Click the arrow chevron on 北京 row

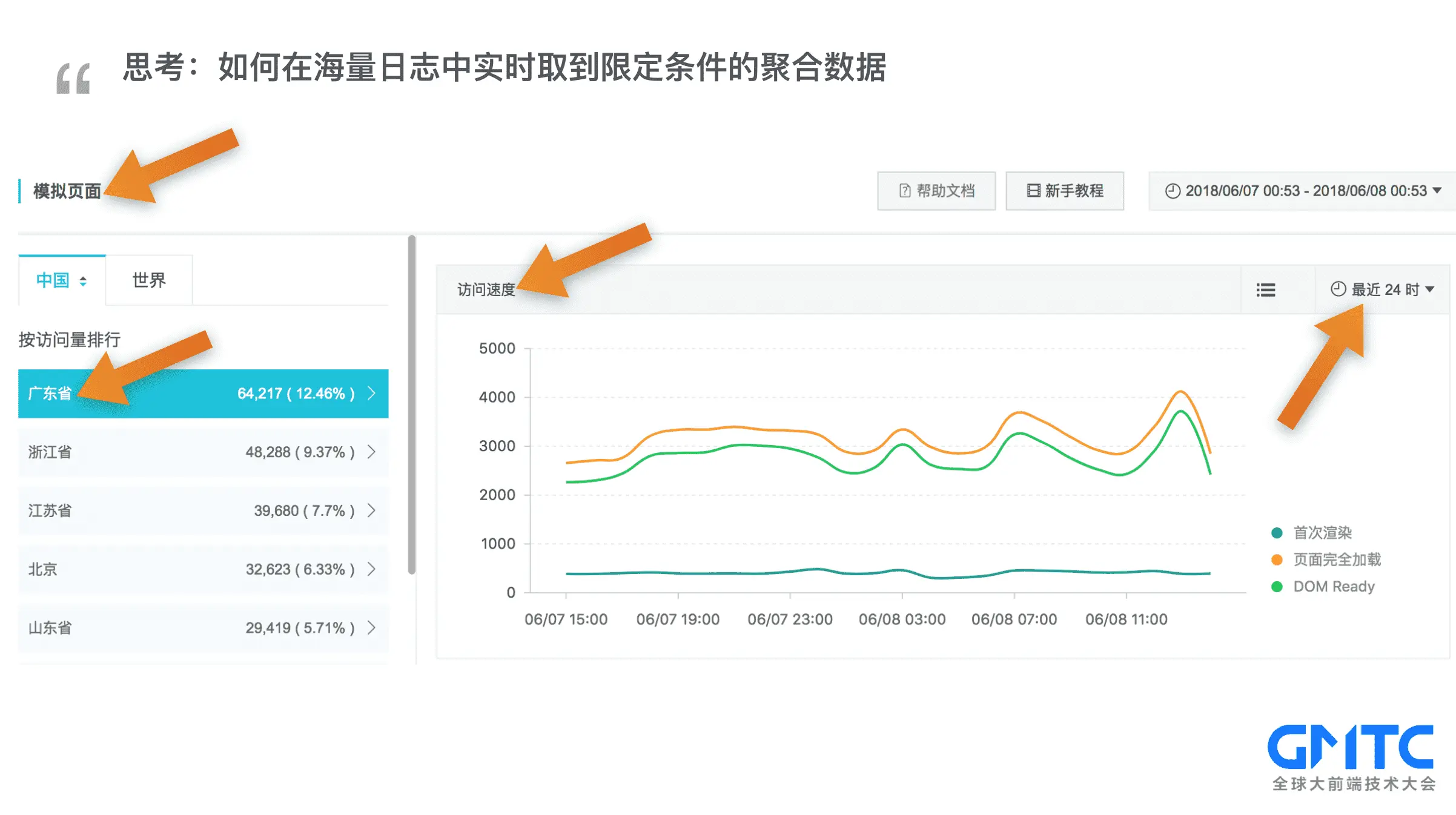click(x=371, y=569)
